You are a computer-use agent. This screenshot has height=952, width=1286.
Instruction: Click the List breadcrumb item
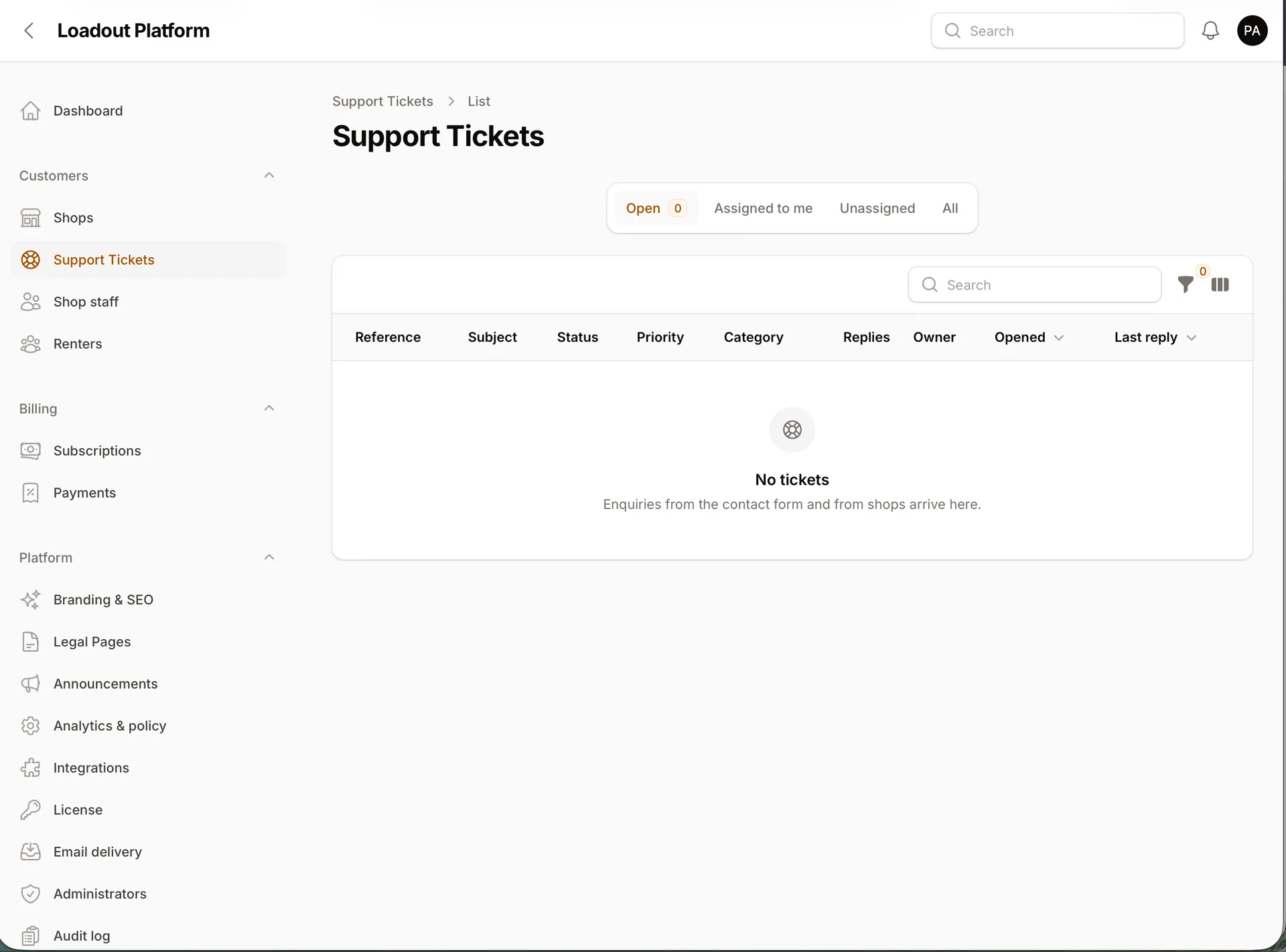[479, 101]
